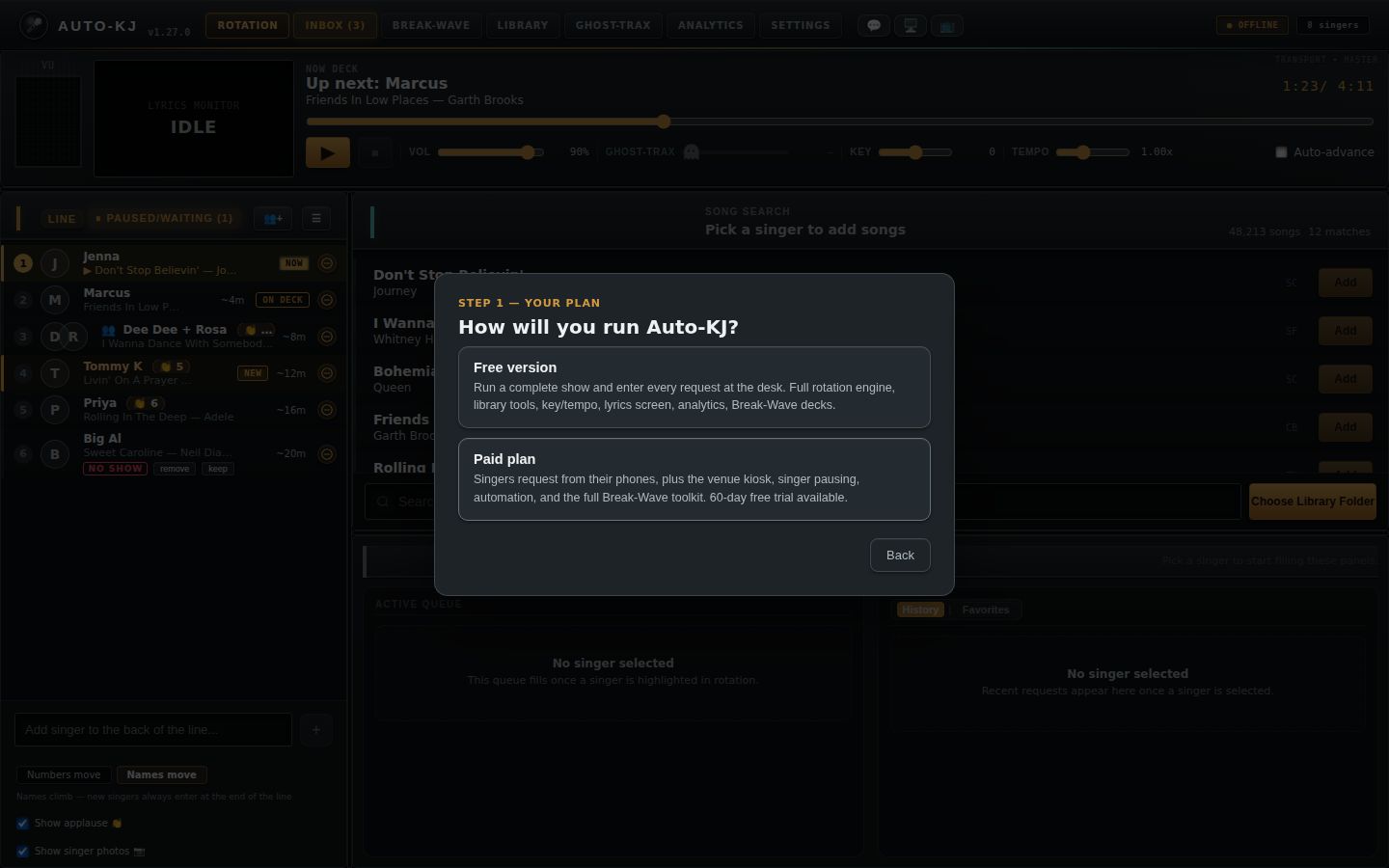The image size is (1389, 868).
Task: Focus the add singer input field
Action: [x=153, y=730]
